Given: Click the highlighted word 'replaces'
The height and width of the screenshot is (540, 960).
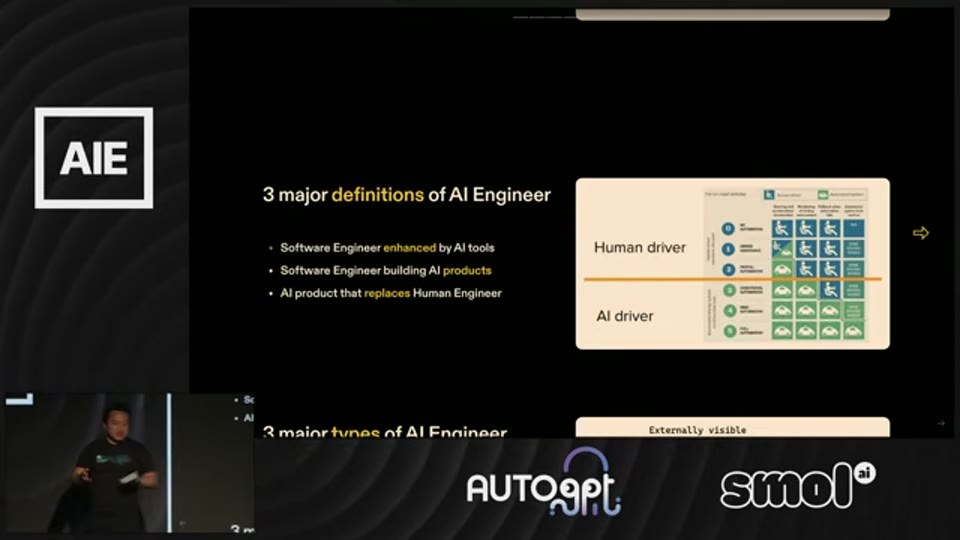Looking at the screenshot, I should pos(387,293).
